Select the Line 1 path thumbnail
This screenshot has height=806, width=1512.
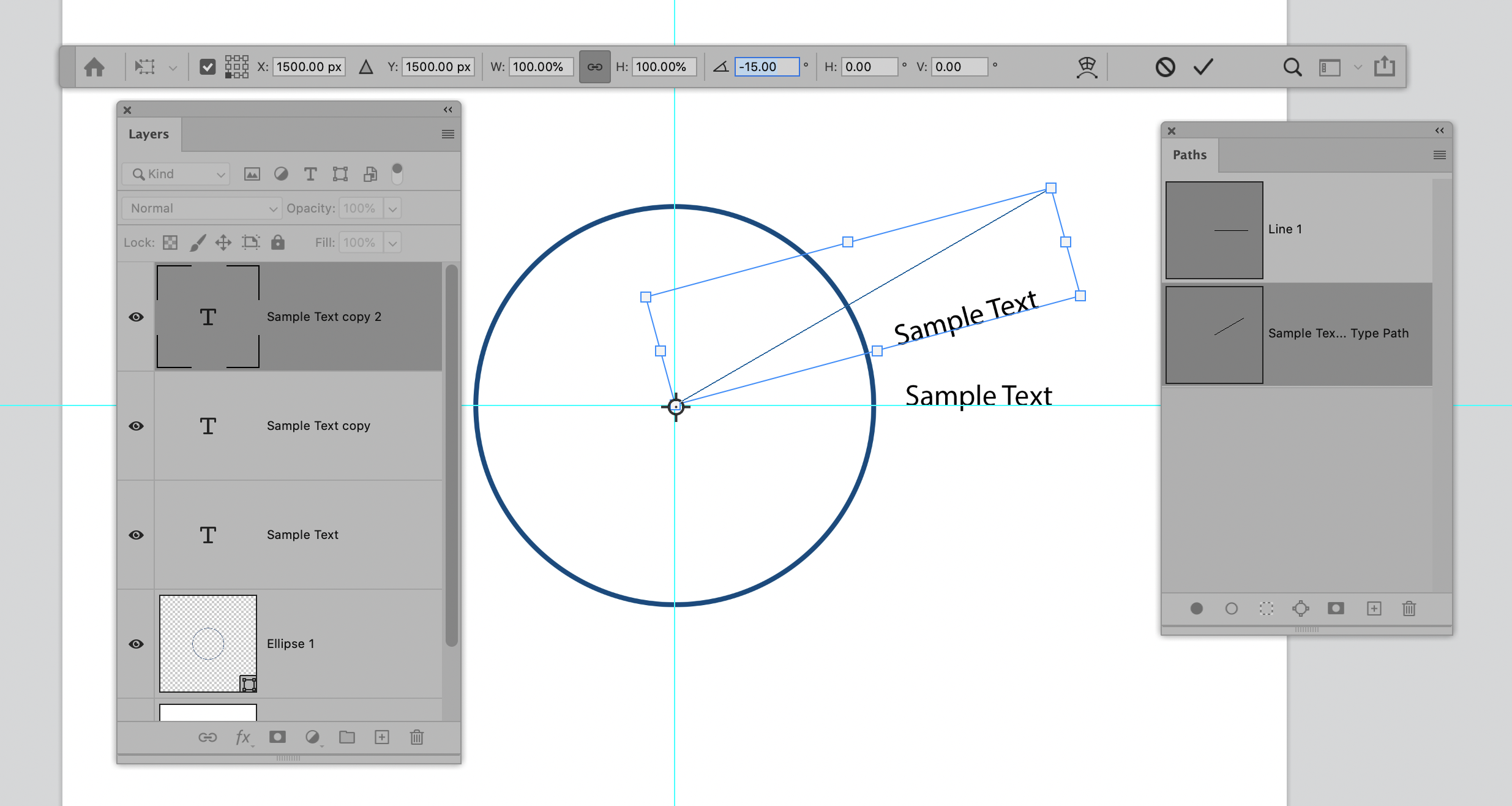1213,230
